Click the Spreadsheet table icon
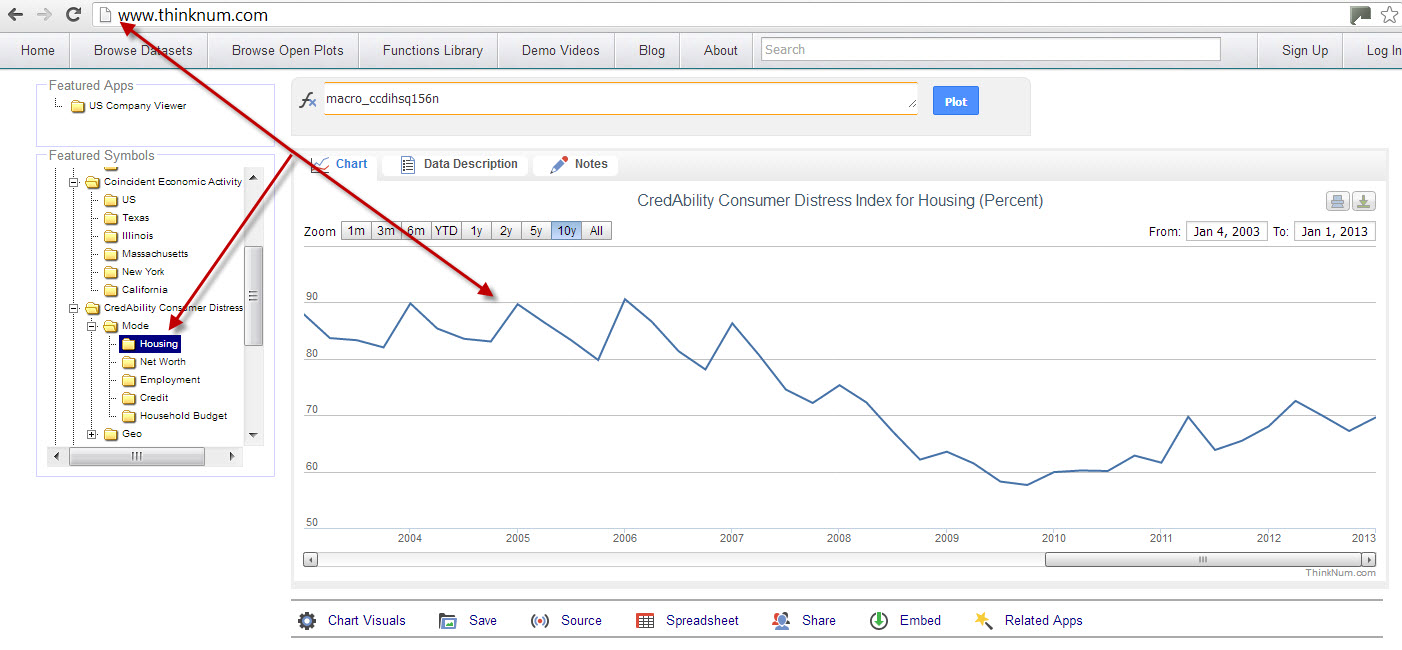Screen dimensions: 1402x650 click(645, 621)
